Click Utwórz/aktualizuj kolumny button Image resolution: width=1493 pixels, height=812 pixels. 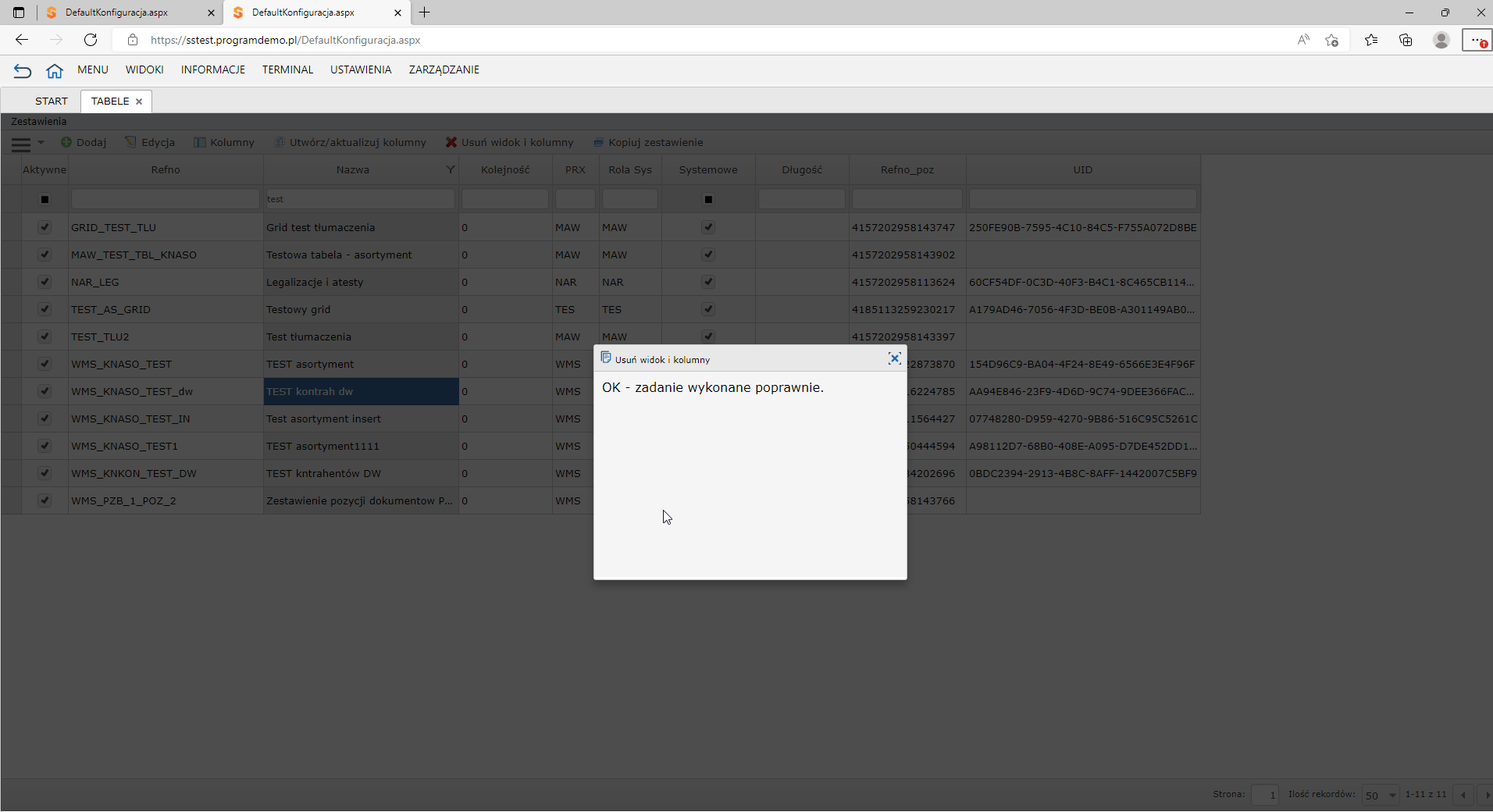[350, 142]
